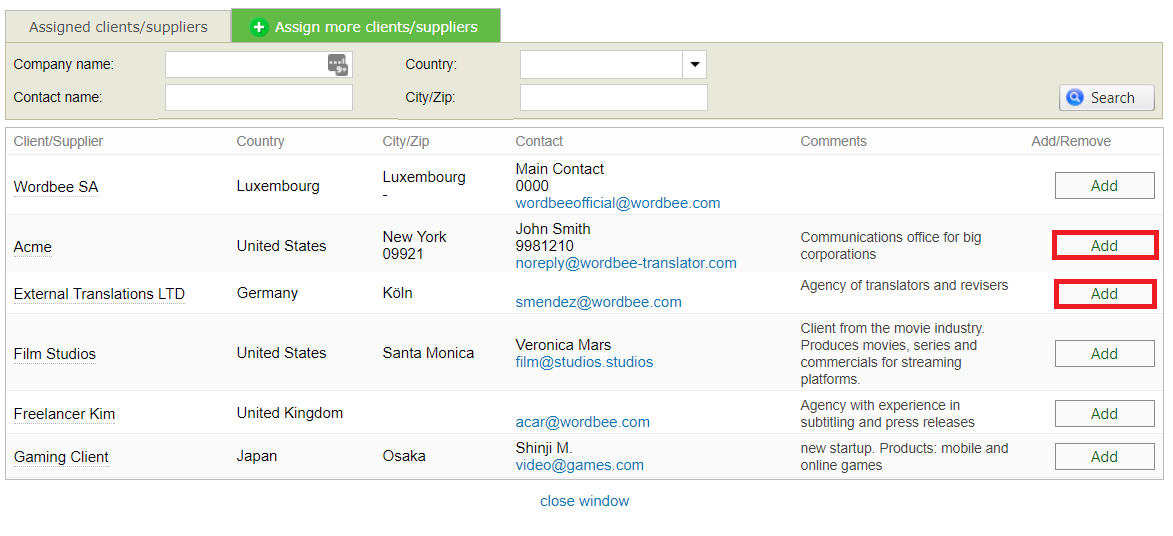
Task: Open the Country dropdown arrow
Action: 694,65
